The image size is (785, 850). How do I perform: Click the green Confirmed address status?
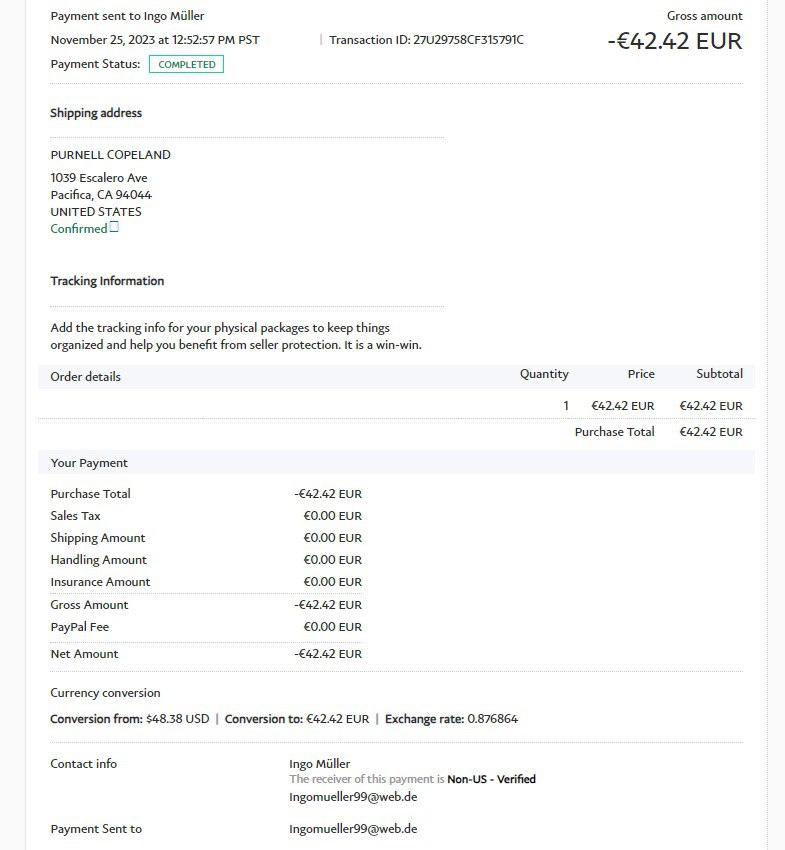pos(78,229)
